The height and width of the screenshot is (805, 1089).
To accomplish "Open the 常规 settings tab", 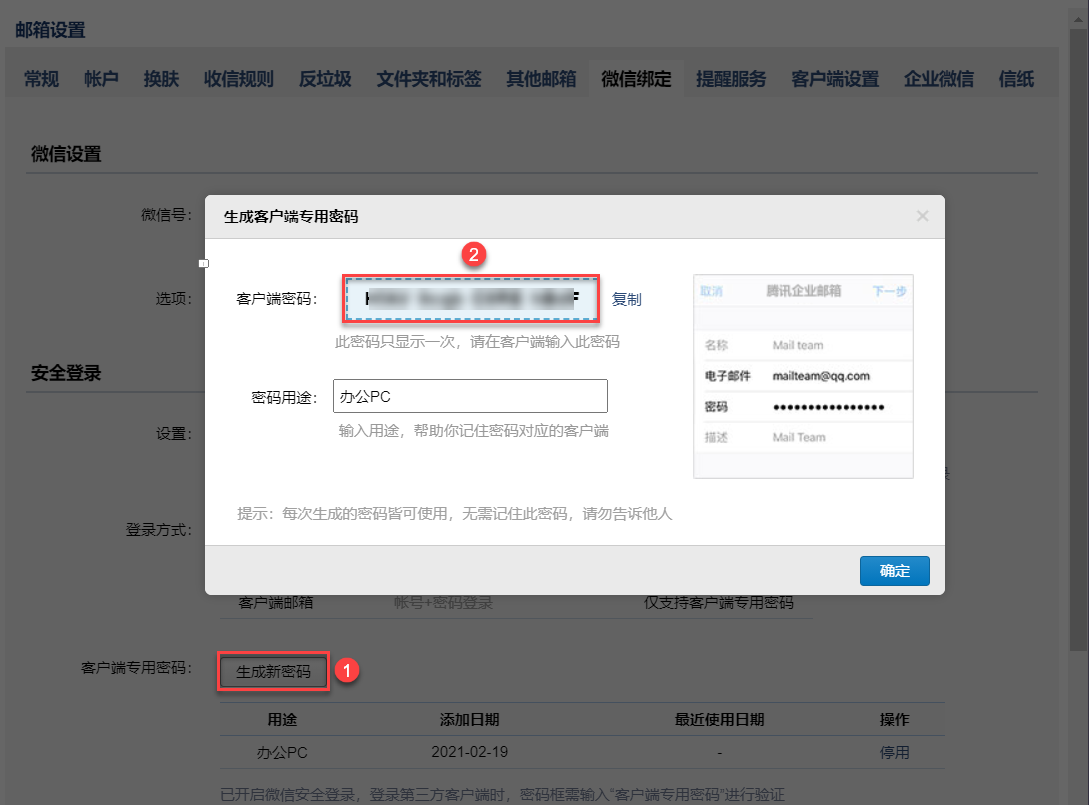I will point(42,79).
